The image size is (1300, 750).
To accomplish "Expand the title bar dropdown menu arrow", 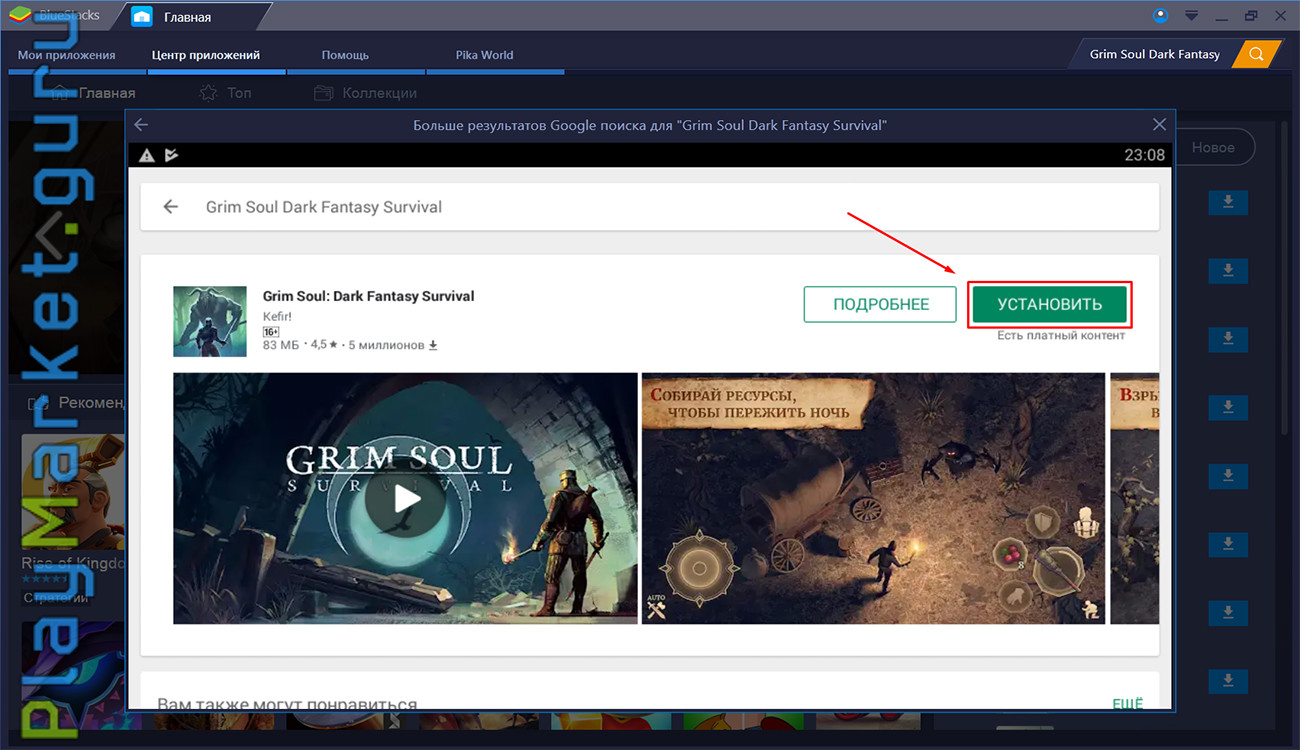I will (1191, 16).
